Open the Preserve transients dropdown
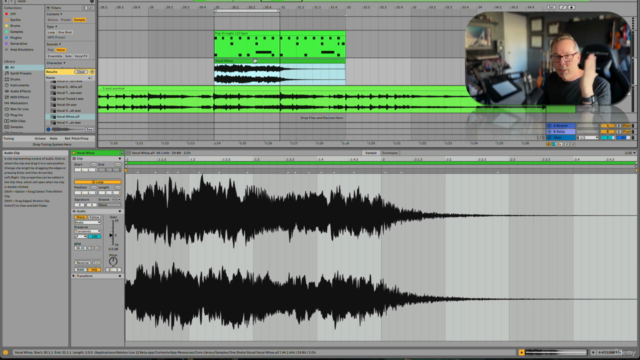The width and height of the screenshot is (640, 360). [87, 231]
